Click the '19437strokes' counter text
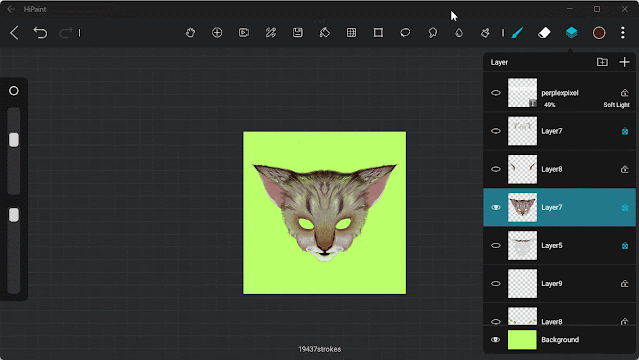 tap(320, 349)
